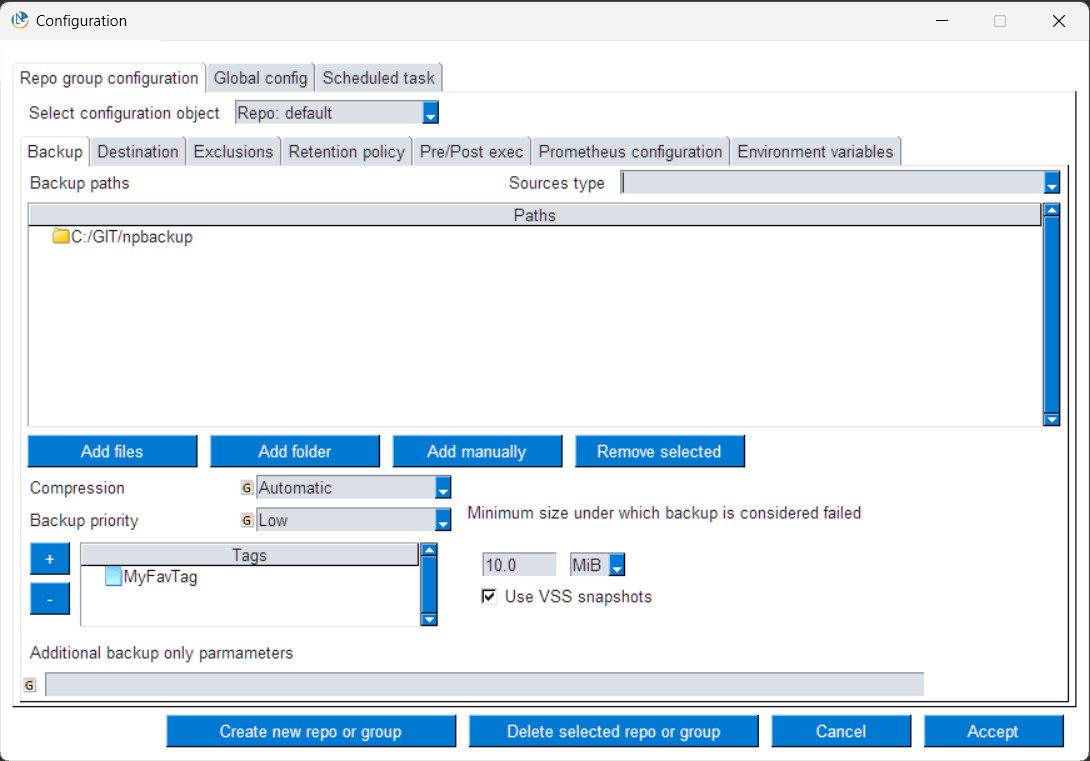Toggle the Use VSS snapshots checkbox
Image resolution: width=1090 pixels, height=761 pixels.
pyautogui.click(x=489, y=596)
